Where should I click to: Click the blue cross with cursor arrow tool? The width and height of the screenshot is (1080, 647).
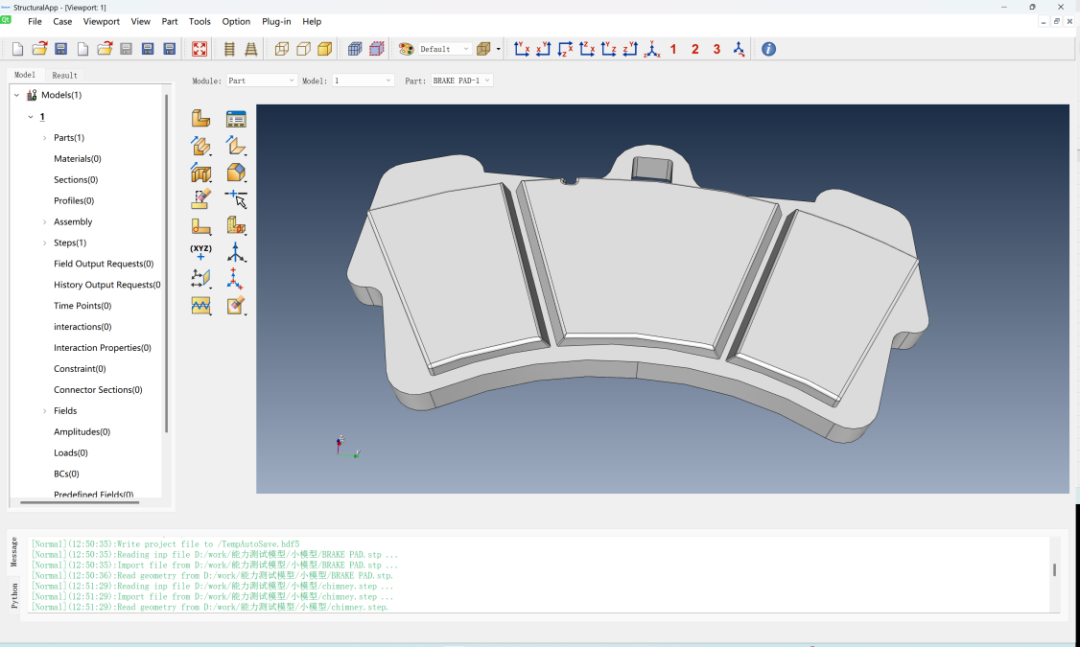click(236, 199)
